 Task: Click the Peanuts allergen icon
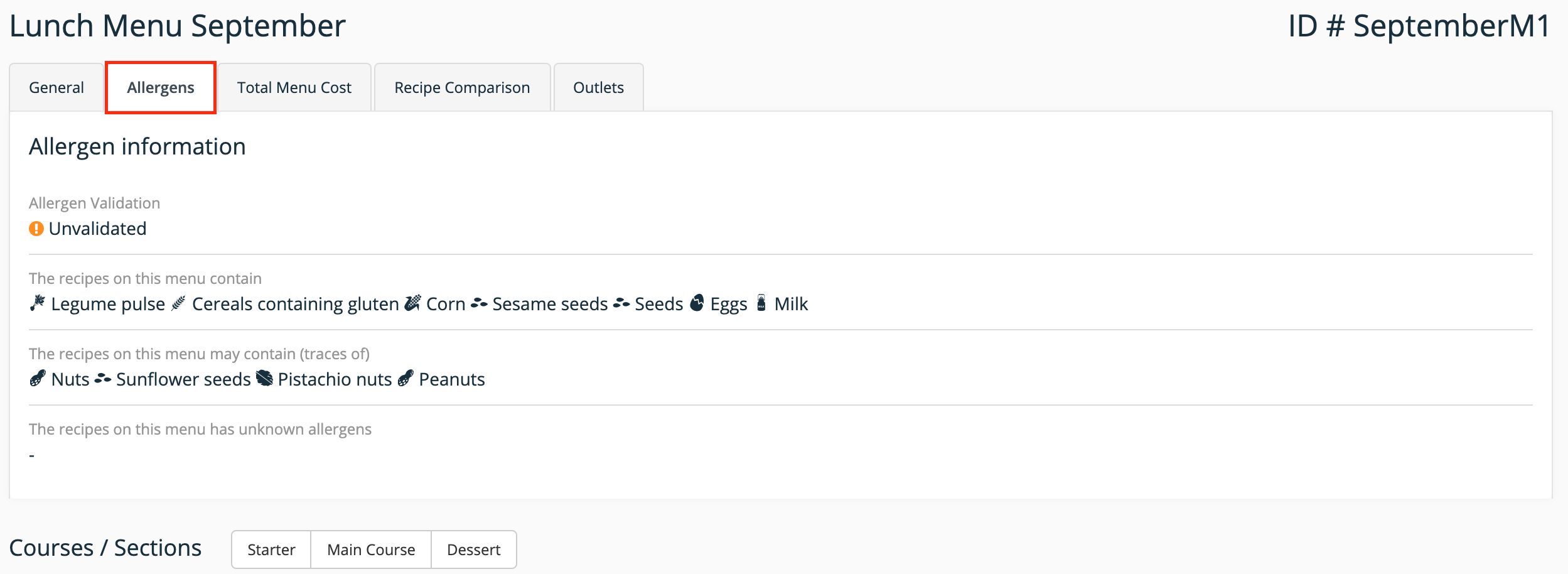pos(406,379)
